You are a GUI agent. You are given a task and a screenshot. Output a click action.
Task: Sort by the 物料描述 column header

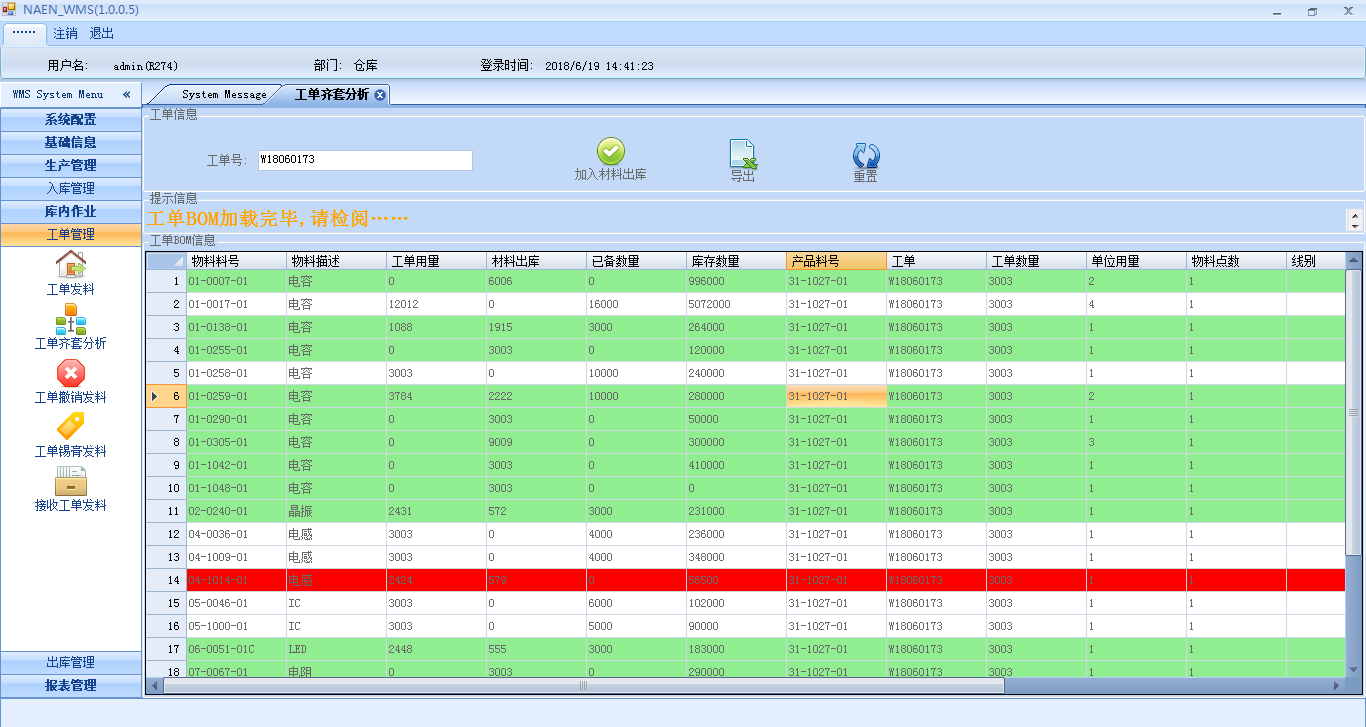(336, 261)
